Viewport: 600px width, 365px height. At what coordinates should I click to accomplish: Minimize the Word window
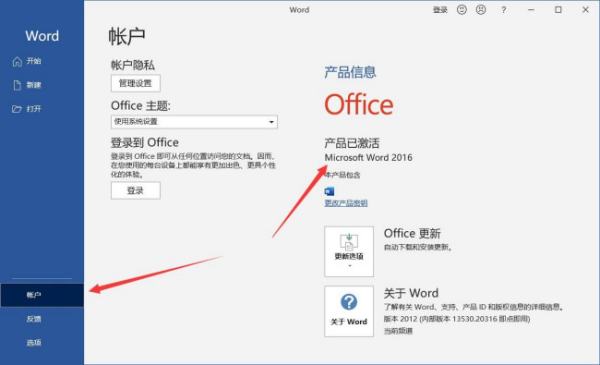click(x=531, y=10)
